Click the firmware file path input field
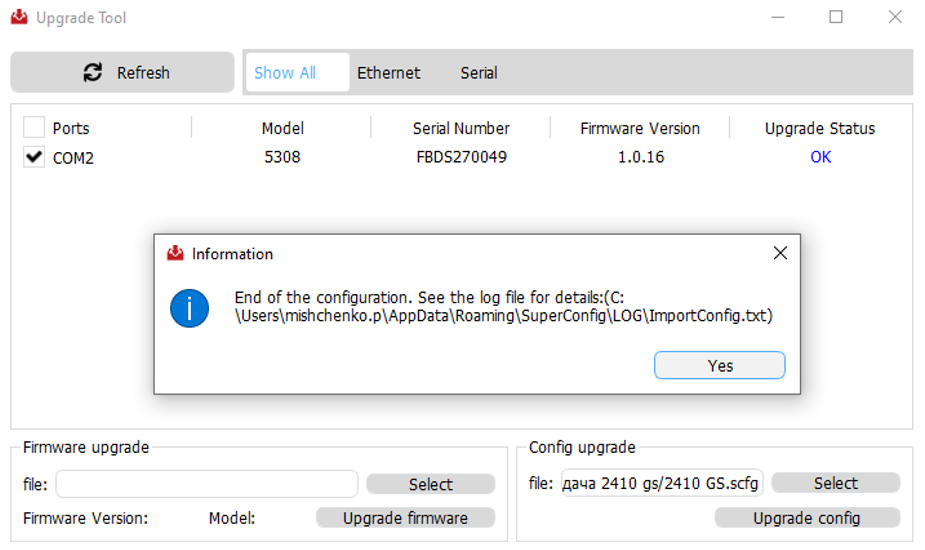The width and height of the screenshot is (925, 550). 206,484
